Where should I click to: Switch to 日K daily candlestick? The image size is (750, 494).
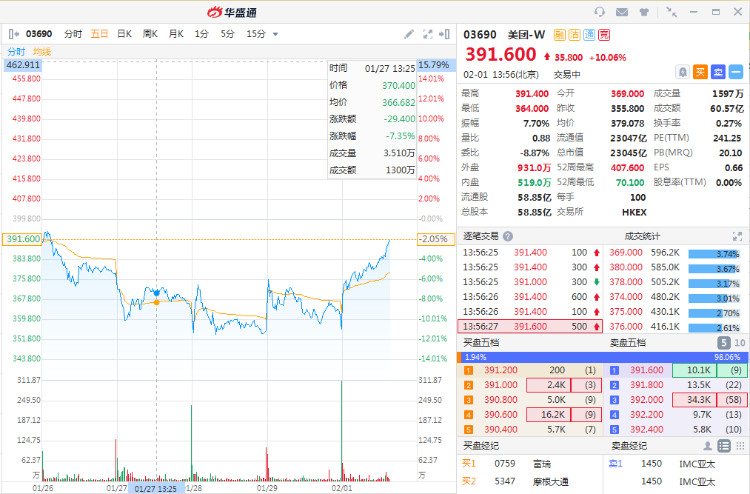[124, 34]
